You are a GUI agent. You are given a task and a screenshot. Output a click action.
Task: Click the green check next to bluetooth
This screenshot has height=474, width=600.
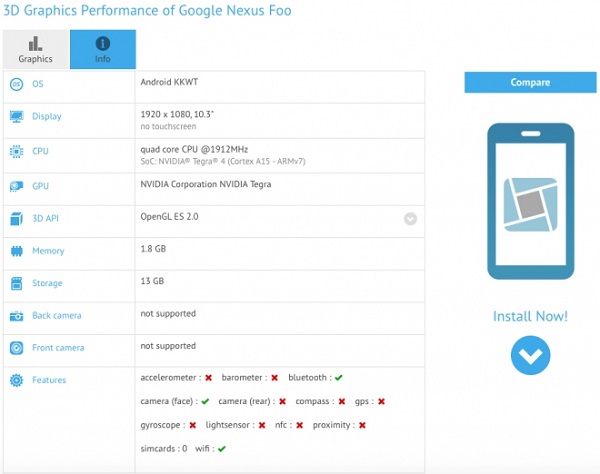point(339,378)
